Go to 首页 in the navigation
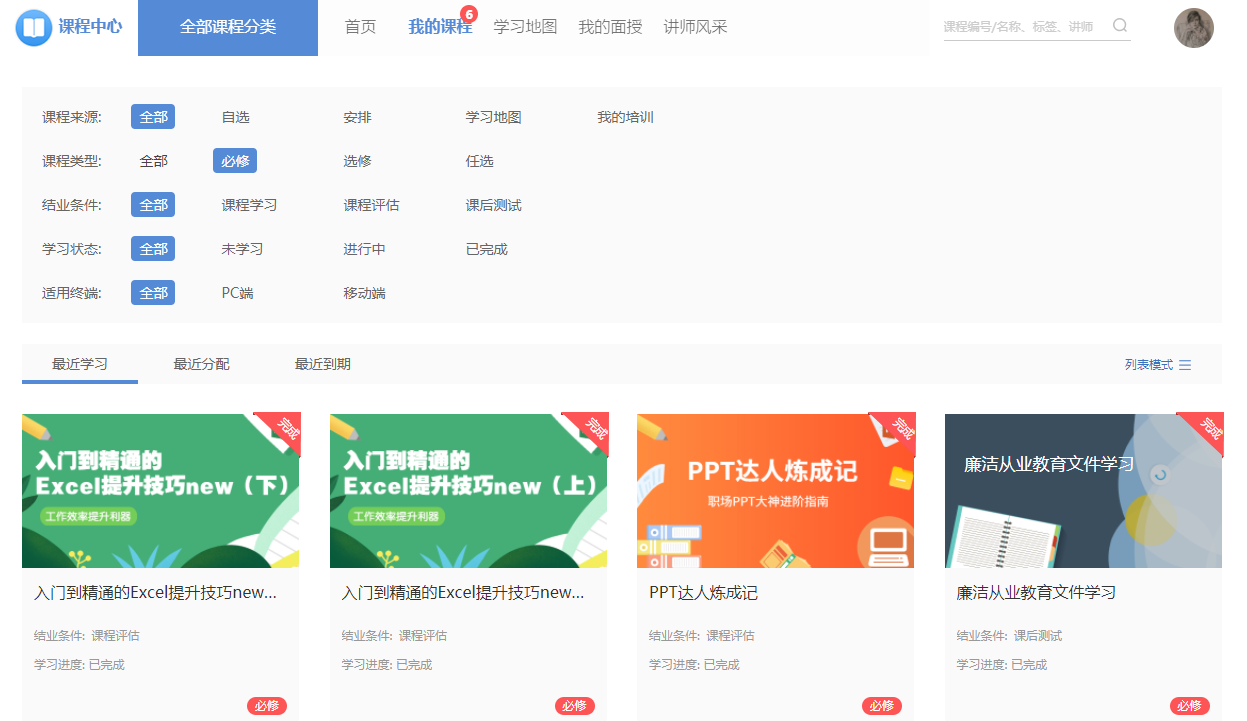Viewport: 1247px width, 721px height. click(360, 27)
